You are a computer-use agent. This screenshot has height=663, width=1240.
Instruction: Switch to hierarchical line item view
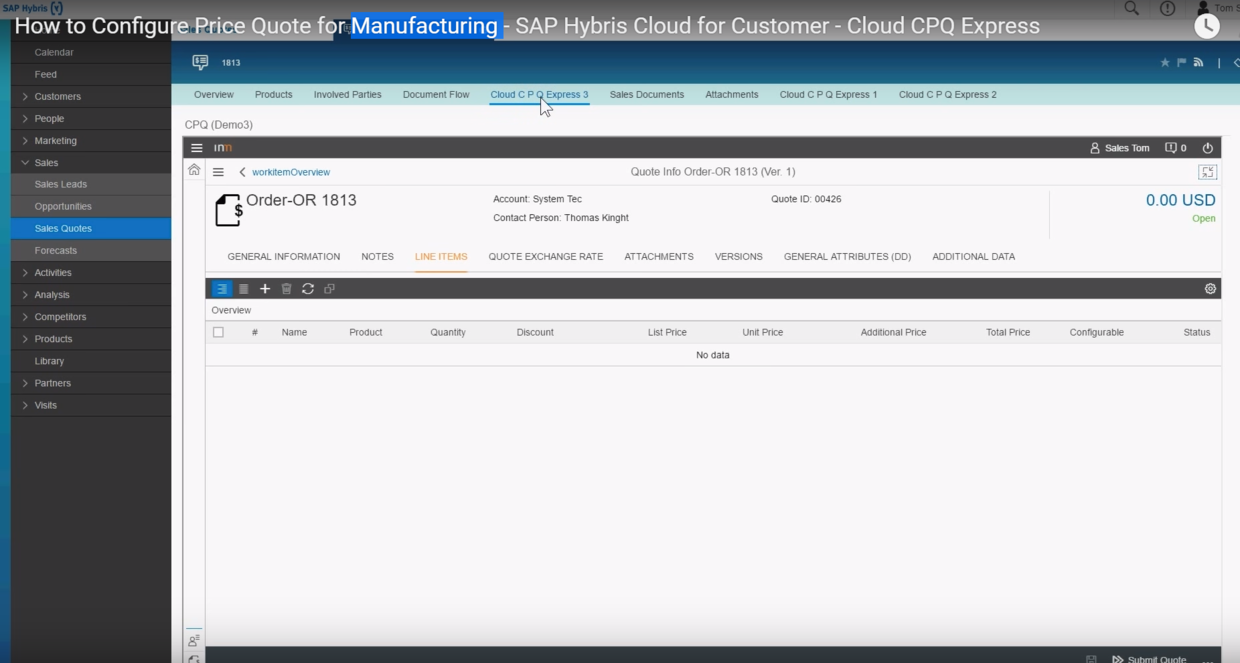tap(221, 289)
